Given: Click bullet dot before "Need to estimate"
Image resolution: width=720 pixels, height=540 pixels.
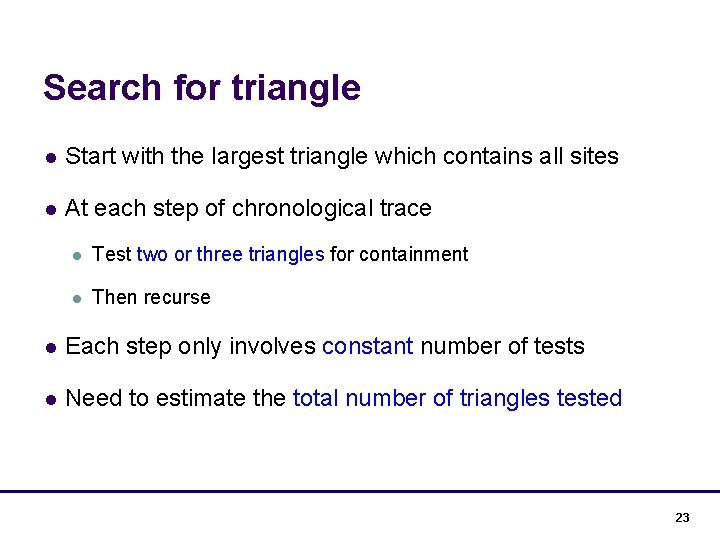Looking at the screenshot, I should pyautogui.click(x=49, y=399).
